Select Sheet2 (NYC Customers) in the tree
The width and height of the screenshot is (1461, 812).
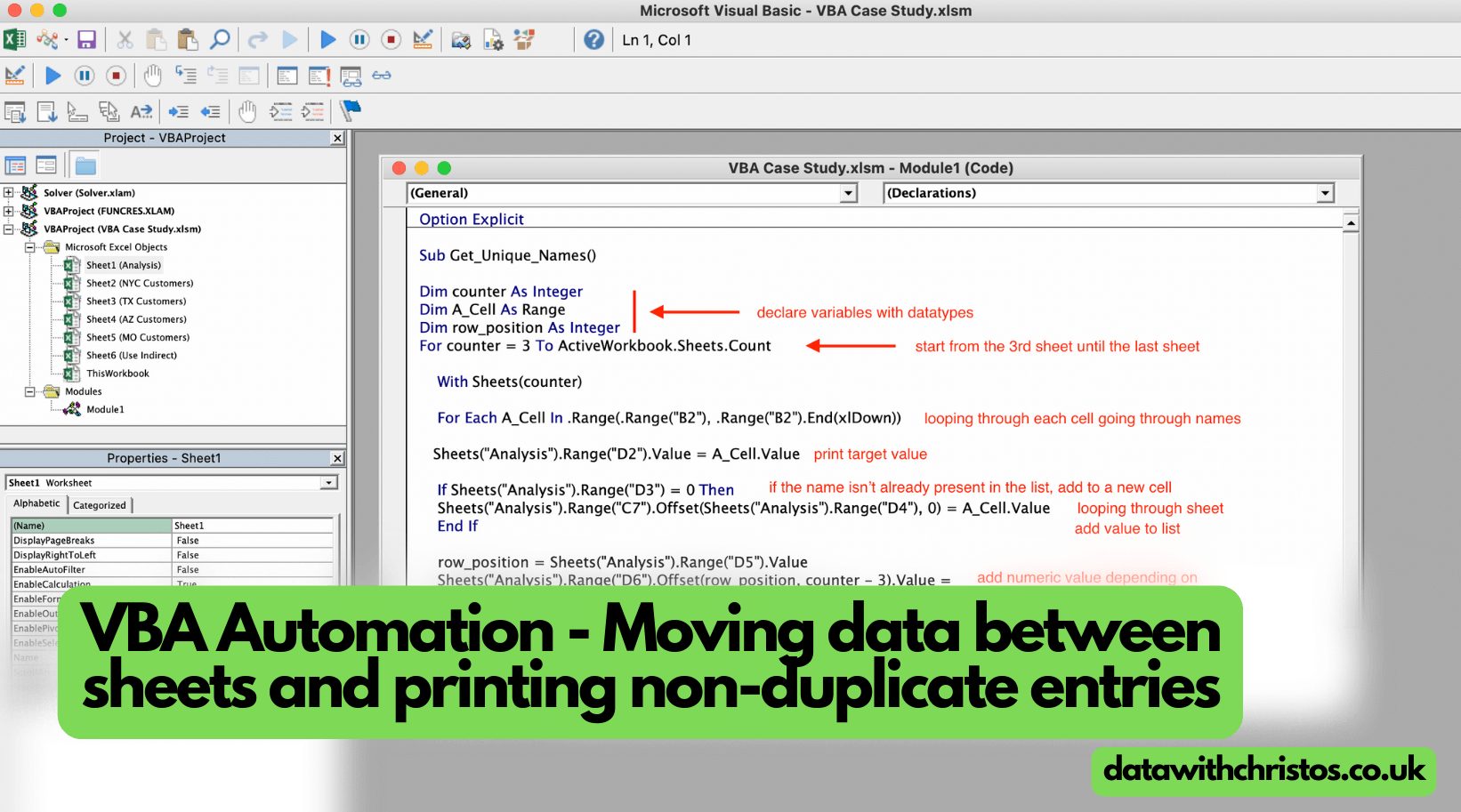[x=140, y=283]
